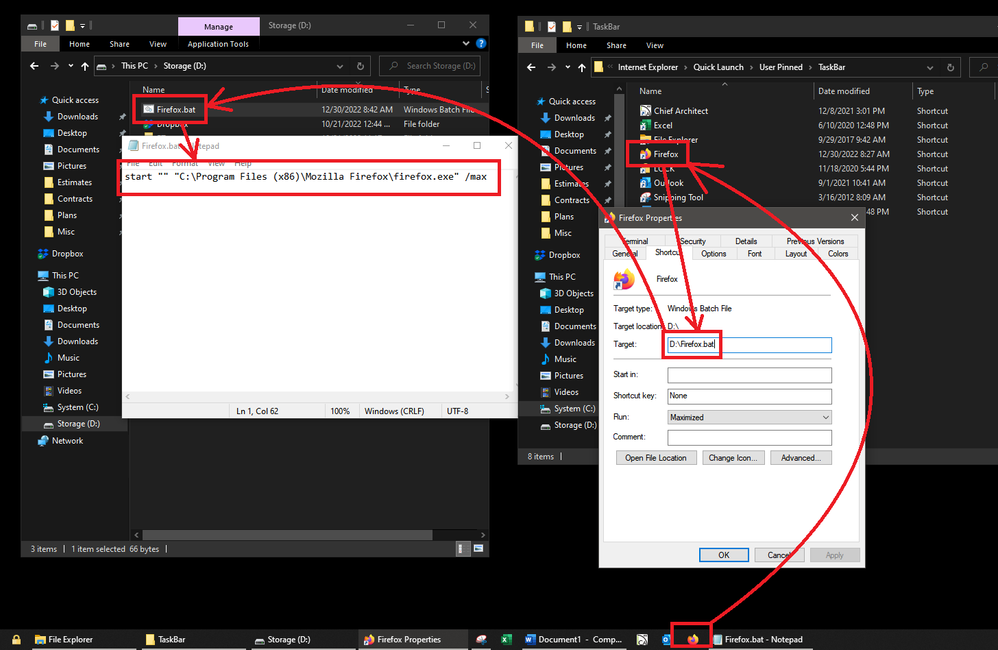Click User Pinned breadcrumb in TaskBar address bar
This screenshot has width=998, height=650.
point(780,67)
